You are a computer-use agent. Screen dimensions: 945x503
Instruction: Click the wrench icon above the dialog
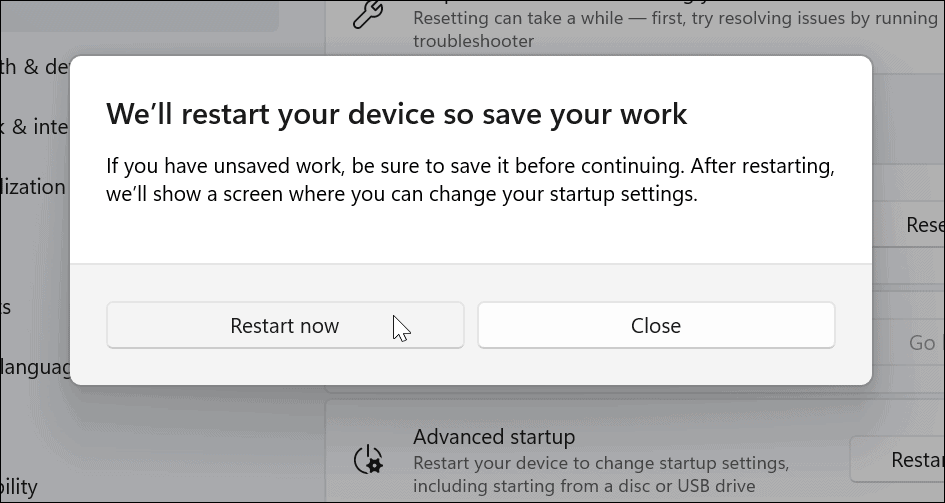369,15
